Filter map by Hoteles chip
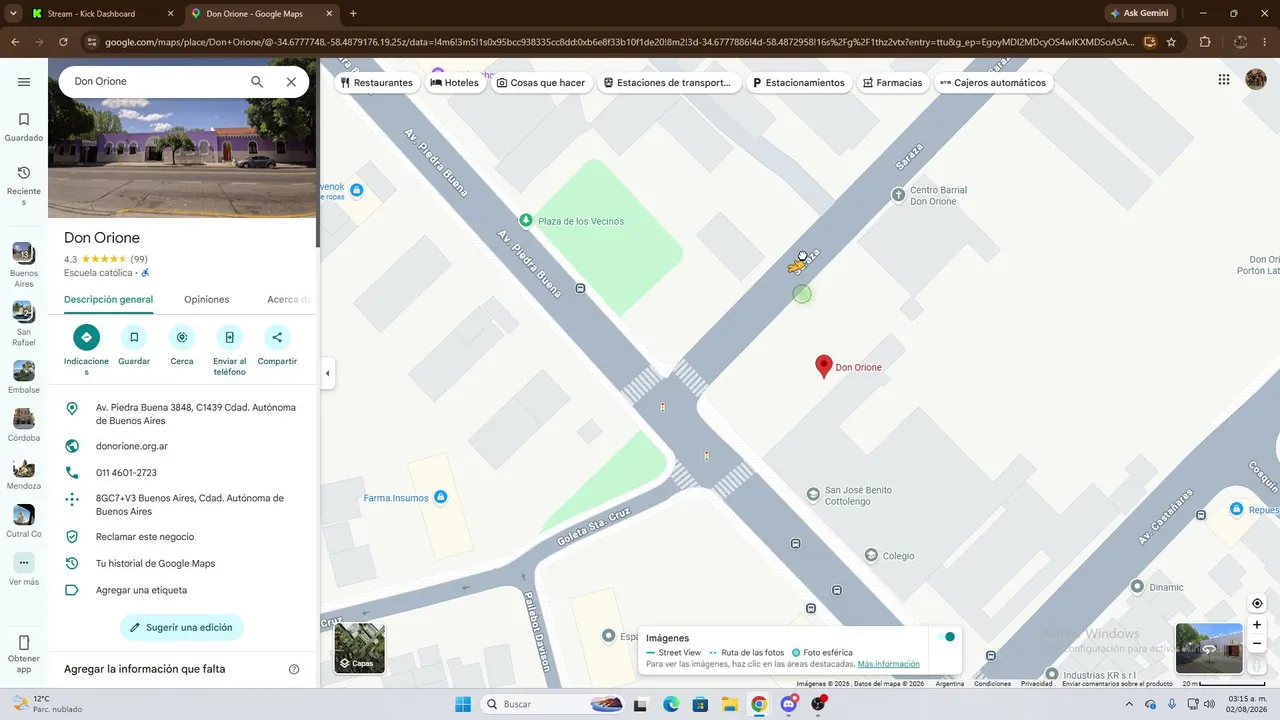This screenshot has height=720, width=1280. click(455, 83)
